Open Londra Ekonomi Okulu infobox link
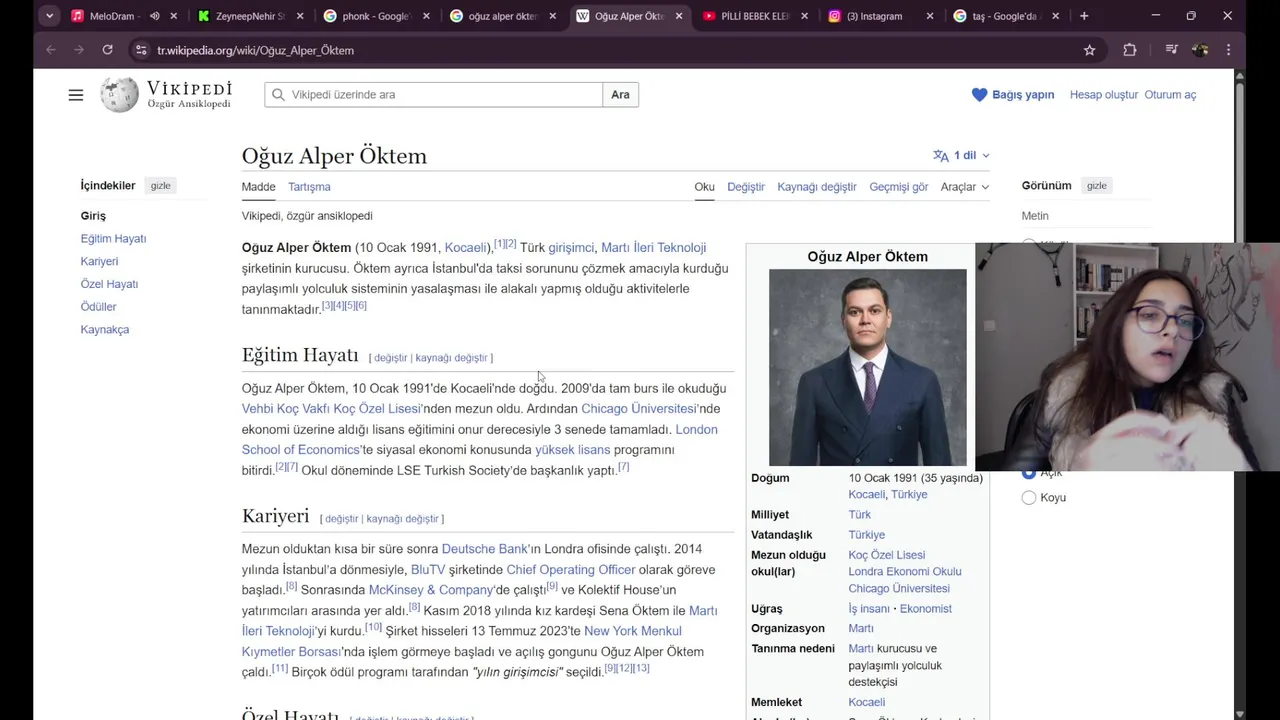The height and width of the screenshot is (720, 1280). 905,572
